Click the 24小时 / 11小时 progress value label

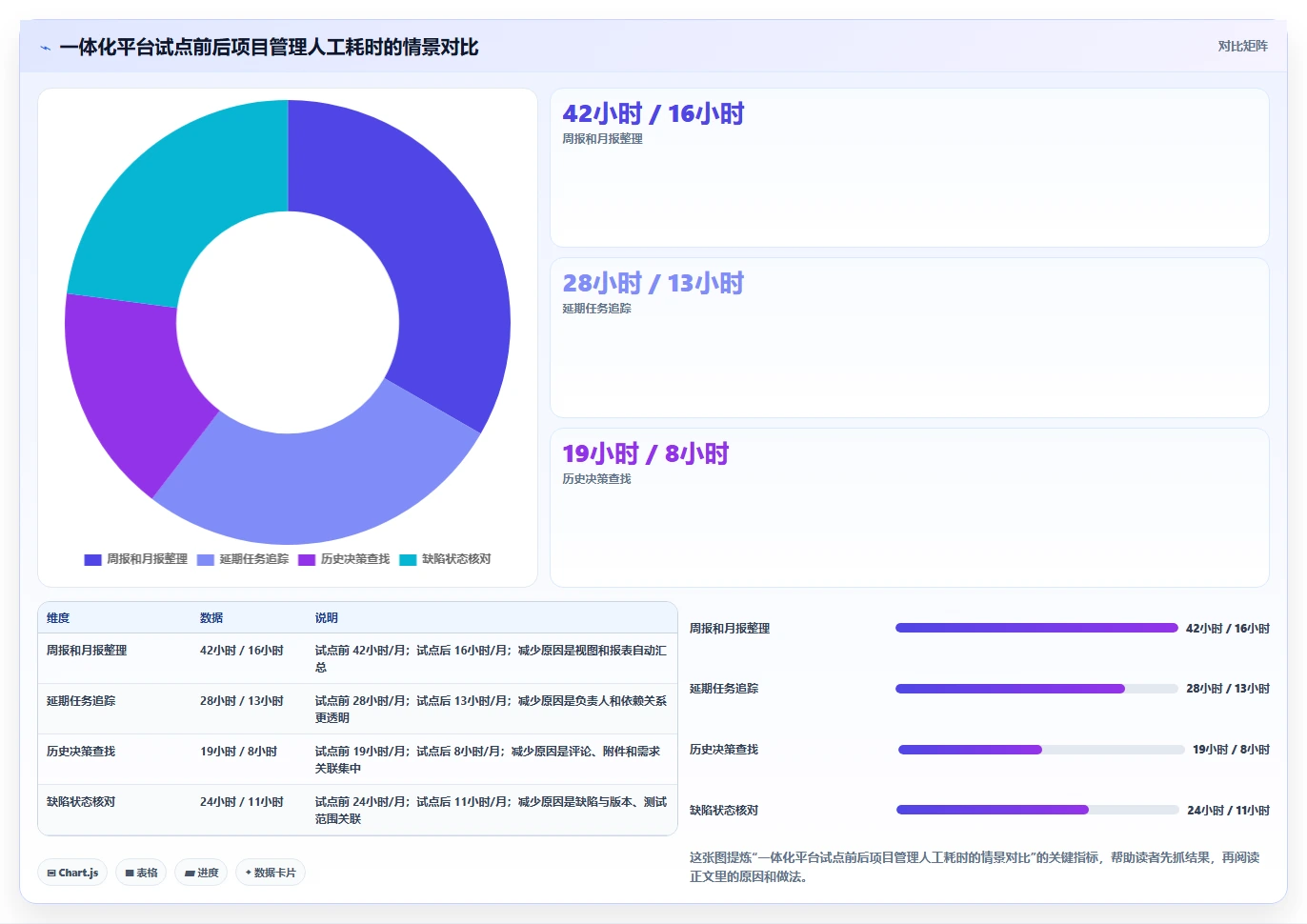1228,811
